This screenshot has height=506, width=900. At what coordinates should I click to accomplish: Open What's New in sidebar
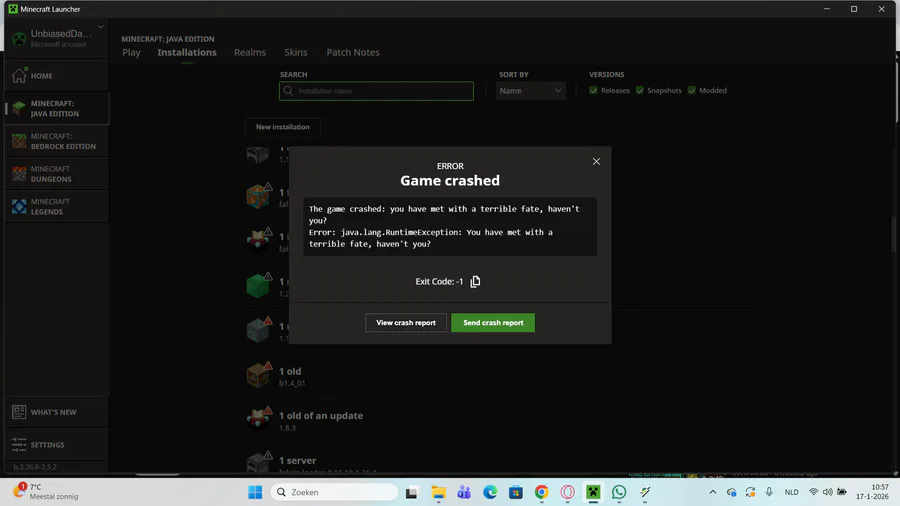pyautogui.click(x=56, y=412)
